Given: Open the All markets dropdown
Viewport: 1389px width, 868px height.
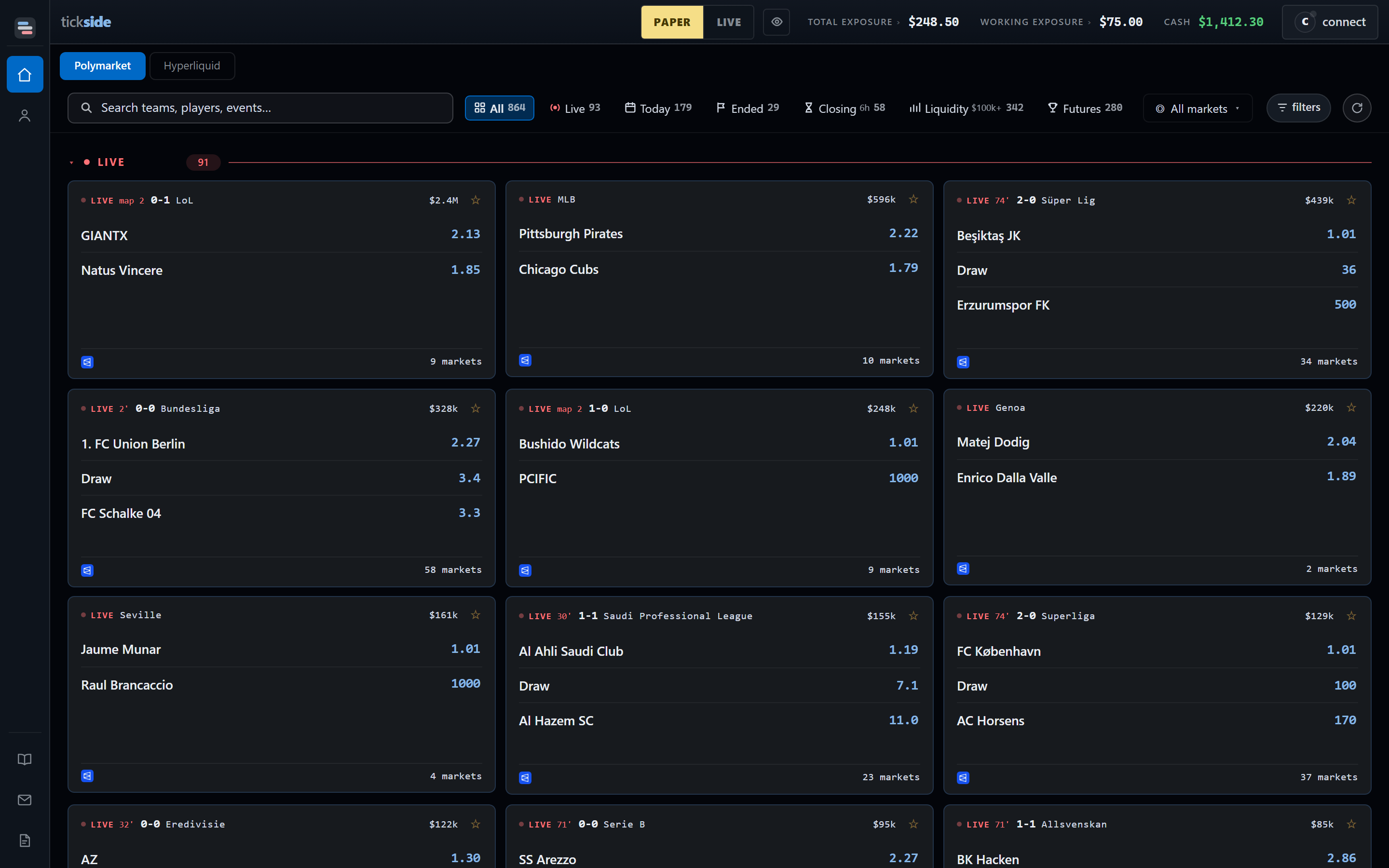Looking at the screenshot, I should (x=1198, y=108).
